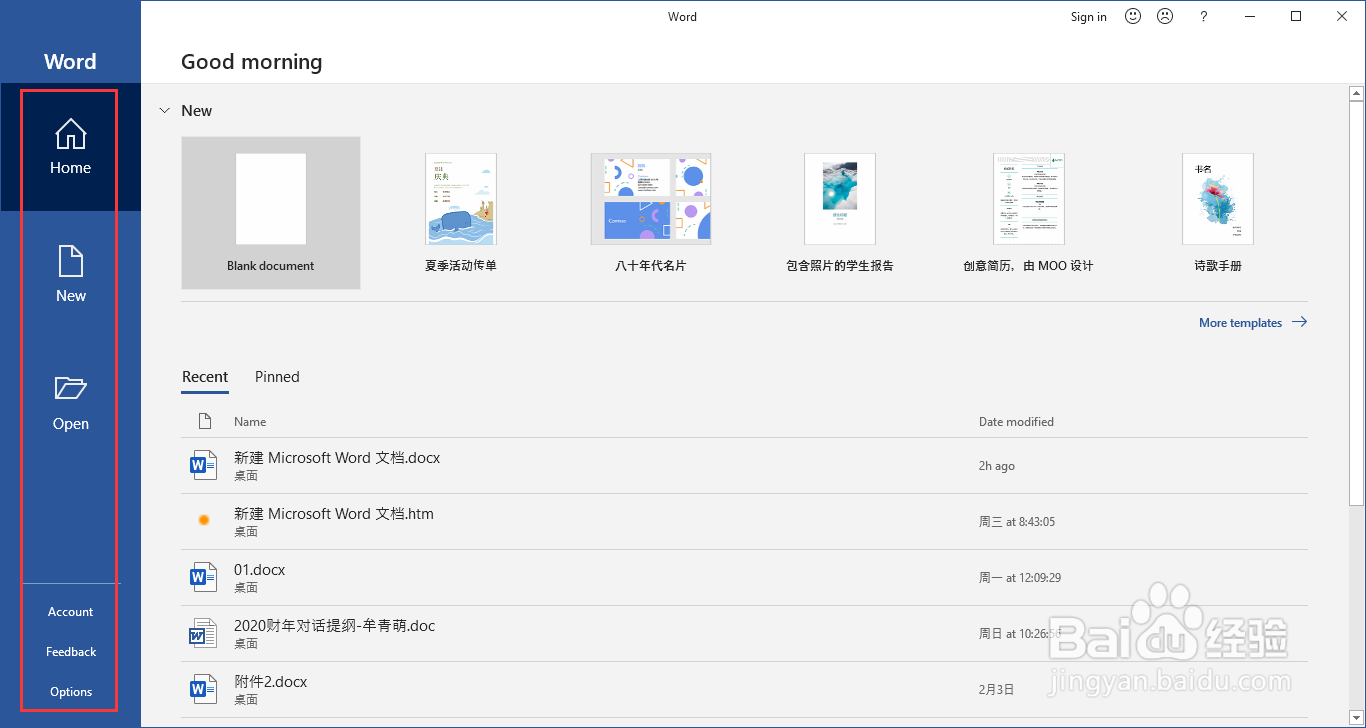
Task: Collapse the New section chevron
Action: [165, 111]
